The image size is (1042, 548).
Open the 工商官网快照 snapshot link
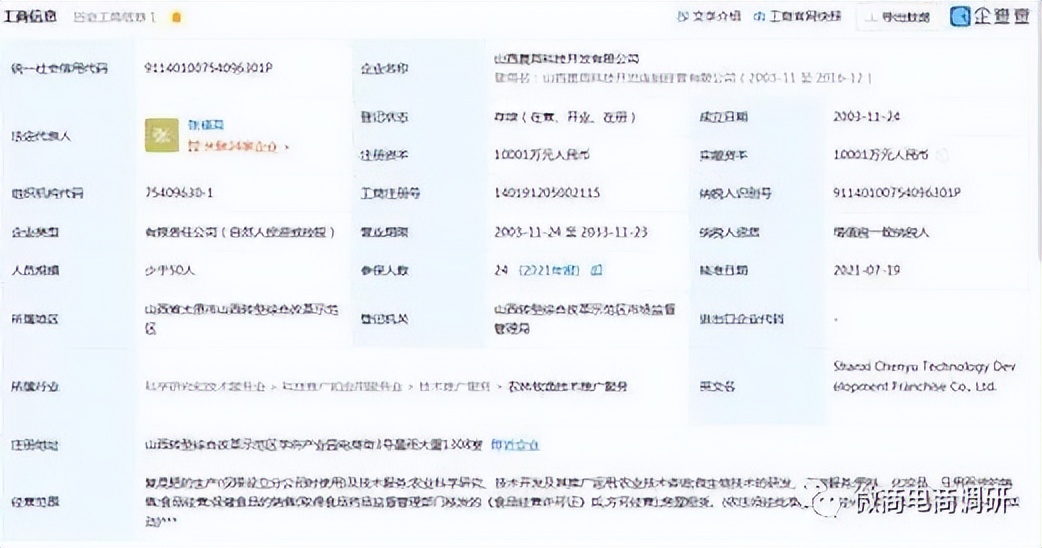[x=797, y=16]
